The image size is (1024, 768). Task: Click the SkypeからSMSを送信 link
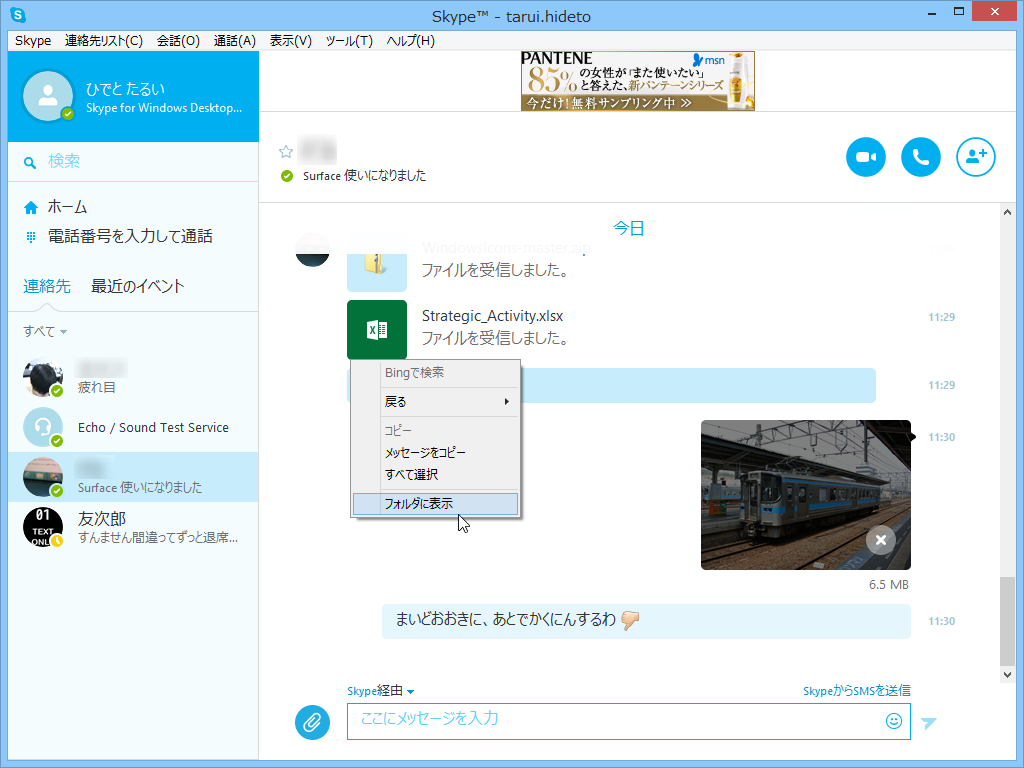tap(891, 690)
